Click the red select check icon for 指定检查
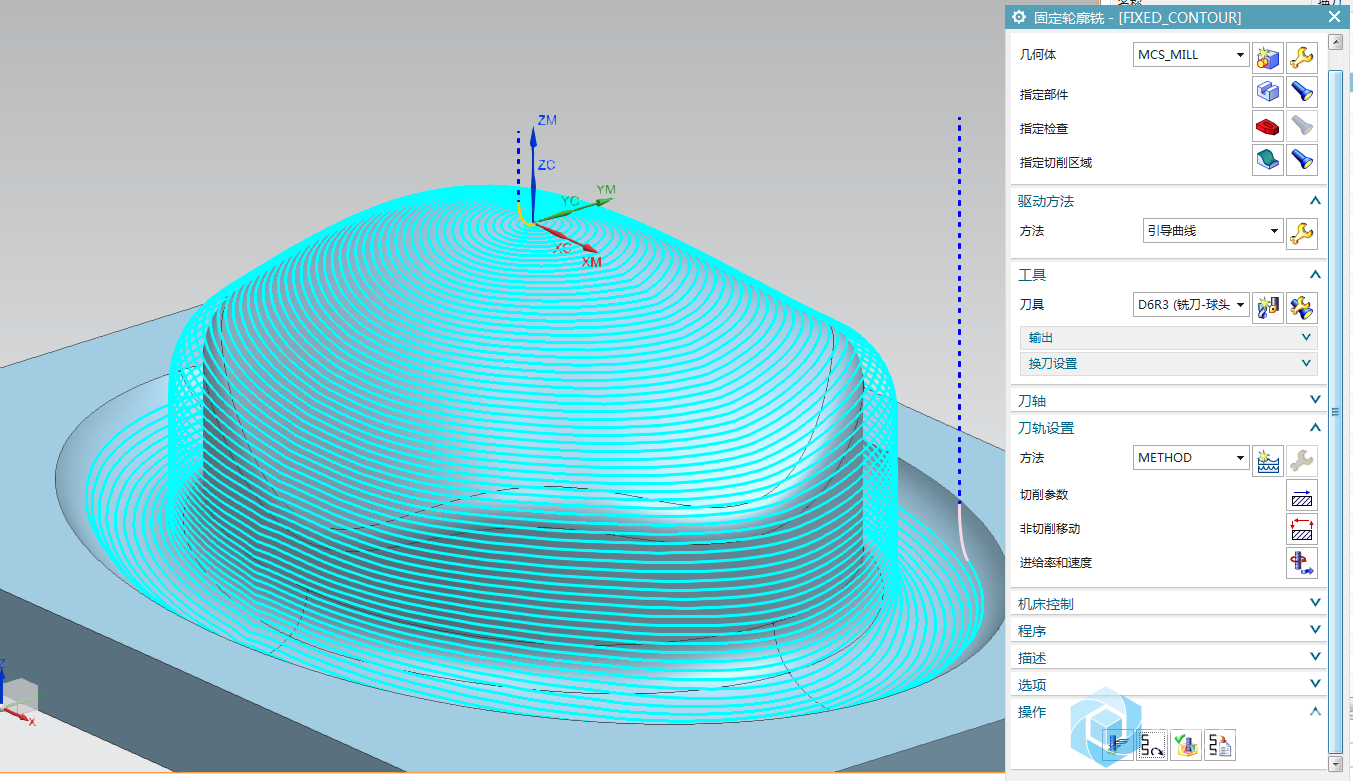1353x781 pixels. (1268, 126)
